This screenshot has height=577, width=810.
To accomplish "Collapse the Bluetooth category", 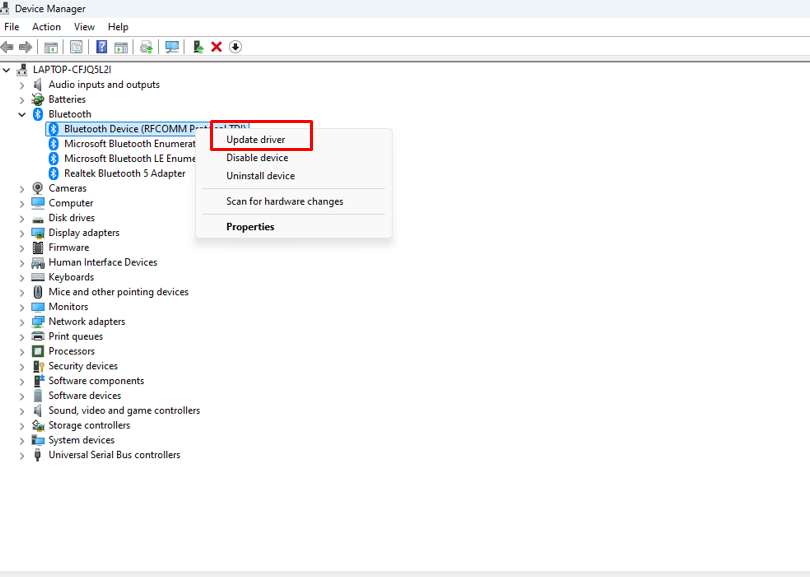I will point(22,114).
